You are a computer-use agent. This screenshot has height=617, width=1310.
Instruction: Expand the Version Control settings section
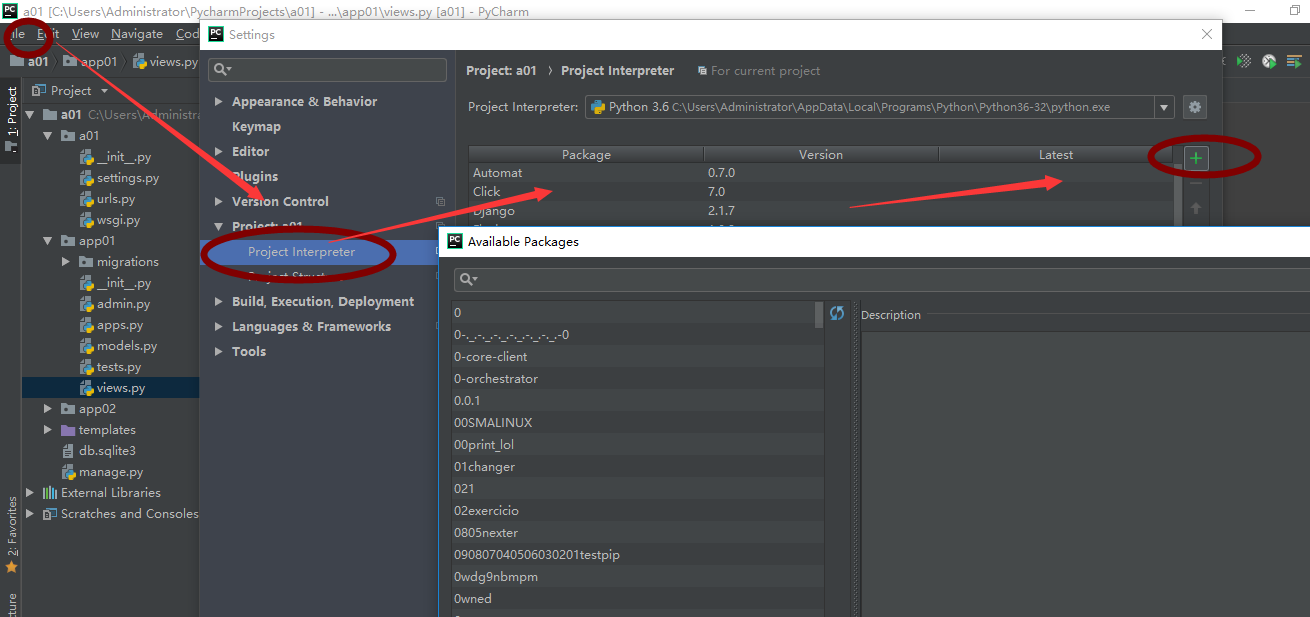219,202
